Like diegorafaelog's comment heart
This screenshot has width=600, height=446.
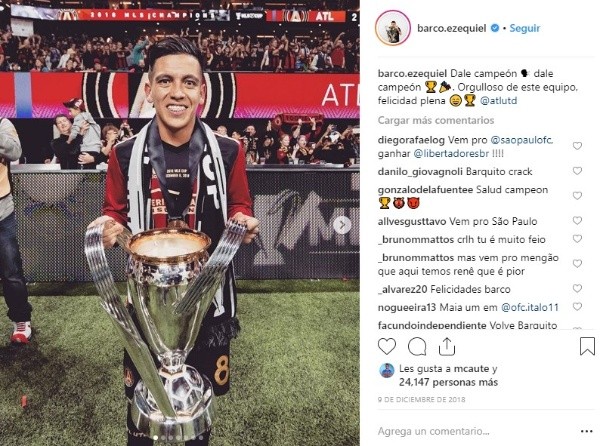click(x=577, y=146)
